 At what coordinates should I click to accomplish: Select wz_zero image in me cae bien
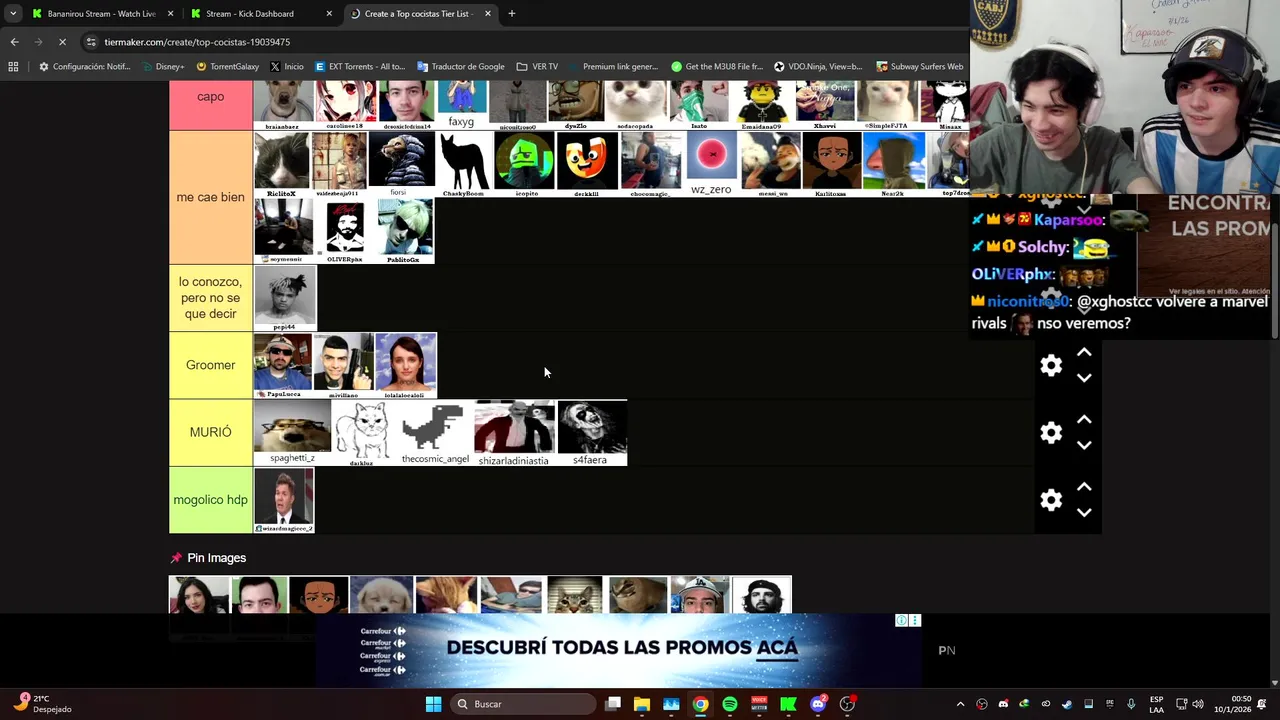[x=711, y=163]
